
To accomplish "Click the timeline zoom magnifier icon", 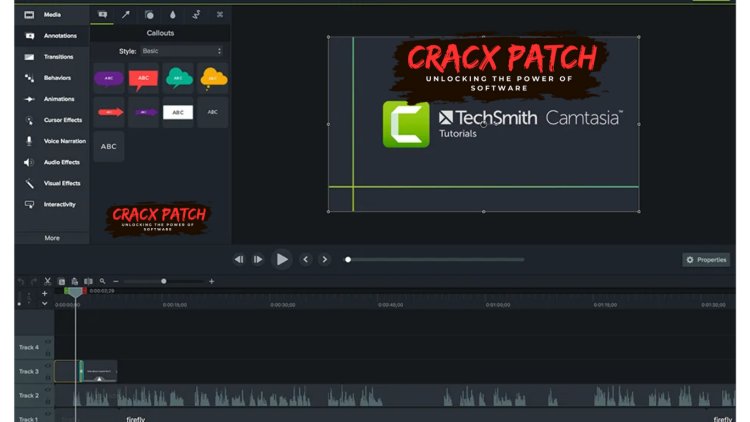I will tap(102, 281).
